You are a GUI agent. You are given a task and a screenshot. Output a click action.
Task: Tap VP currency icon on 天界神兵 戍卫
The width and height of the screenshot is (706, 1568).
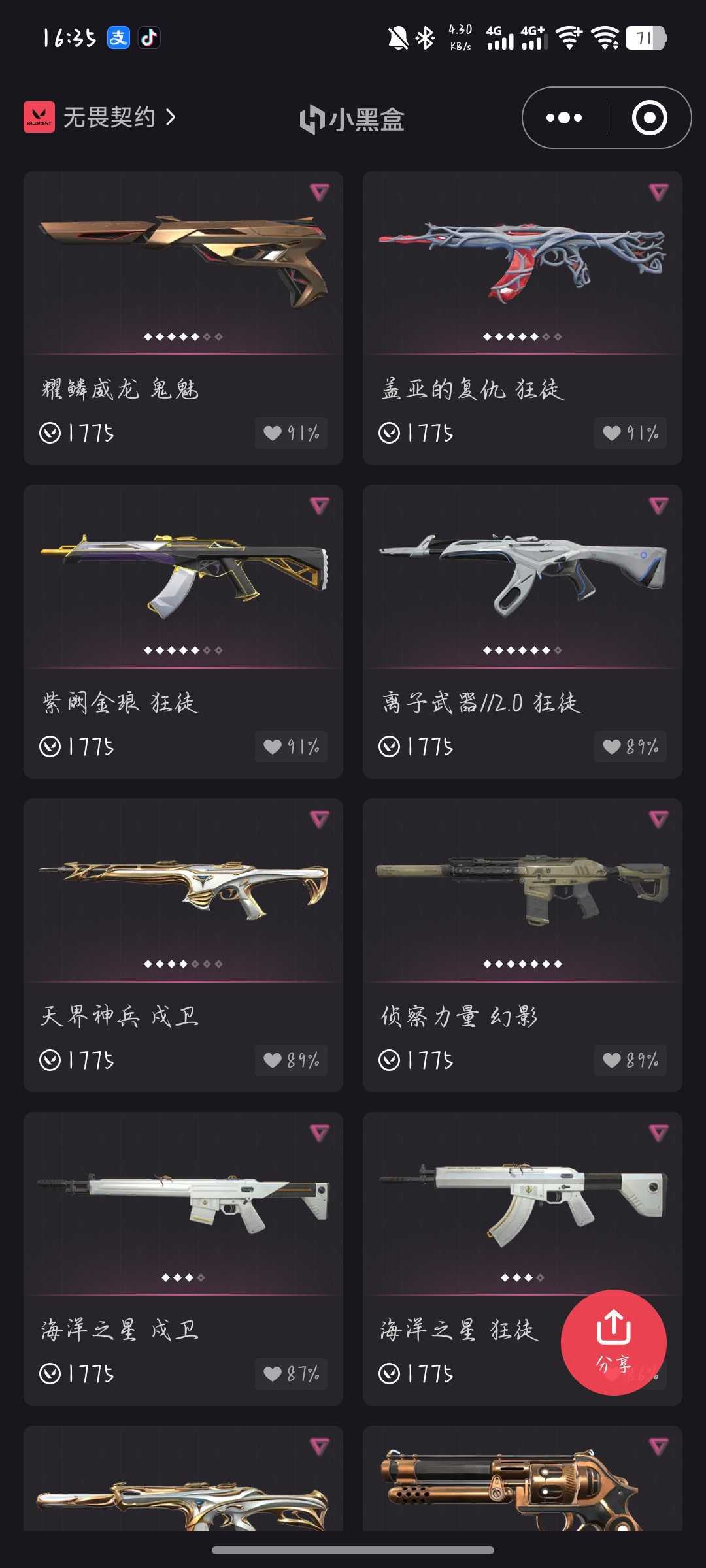[x=50, y=1060]
